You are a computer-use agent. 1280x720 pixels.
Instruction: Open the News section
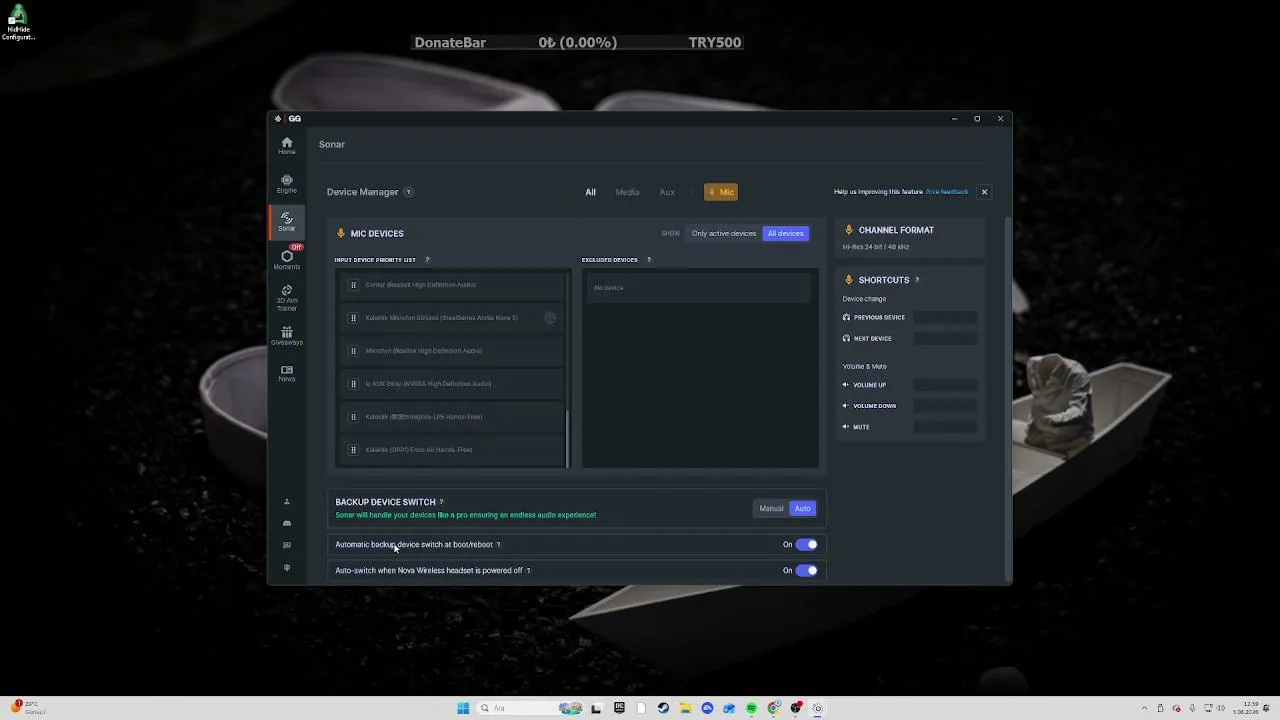point(287,373)
